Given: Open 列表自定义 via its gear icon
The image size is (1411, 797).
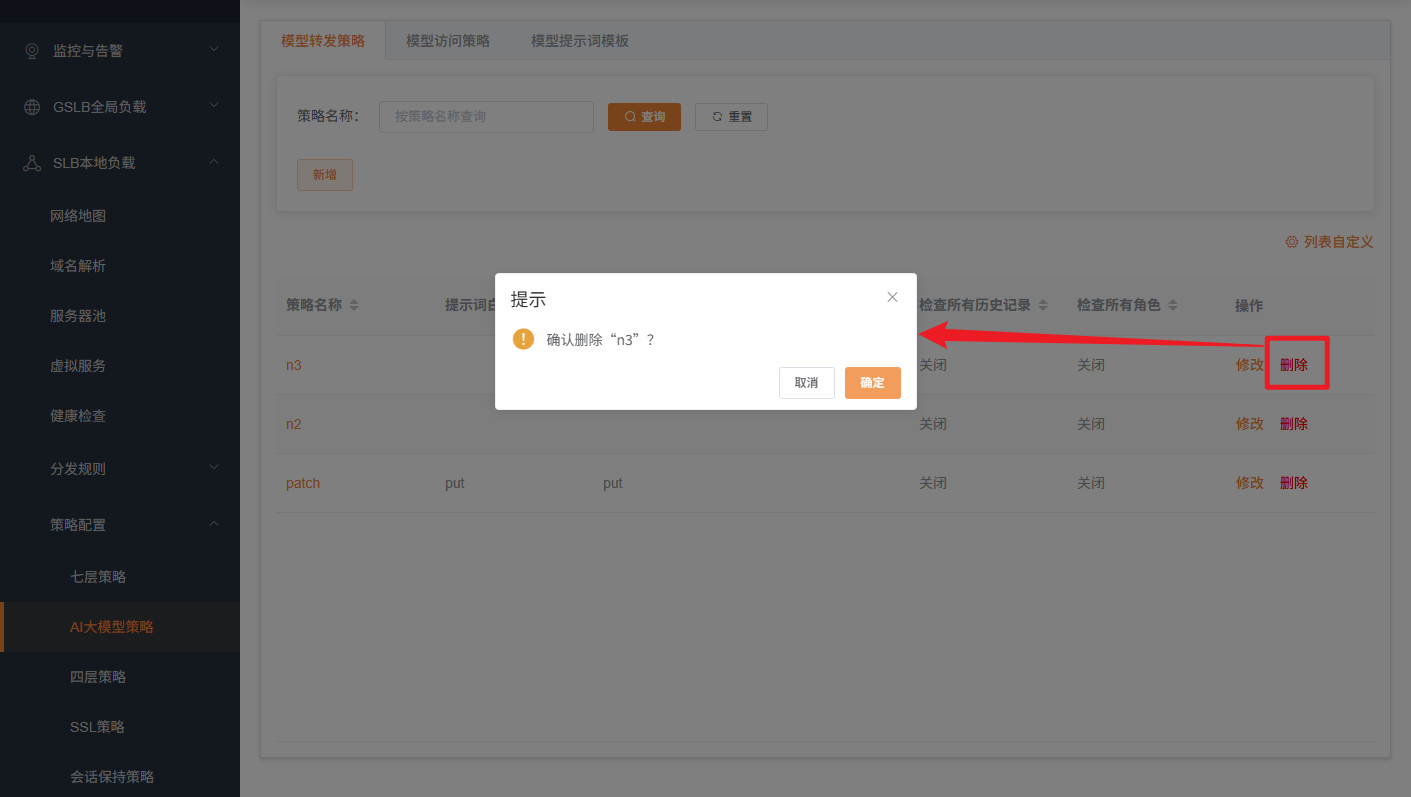Looking at the screenshot, I should (x=1291, y=241).
